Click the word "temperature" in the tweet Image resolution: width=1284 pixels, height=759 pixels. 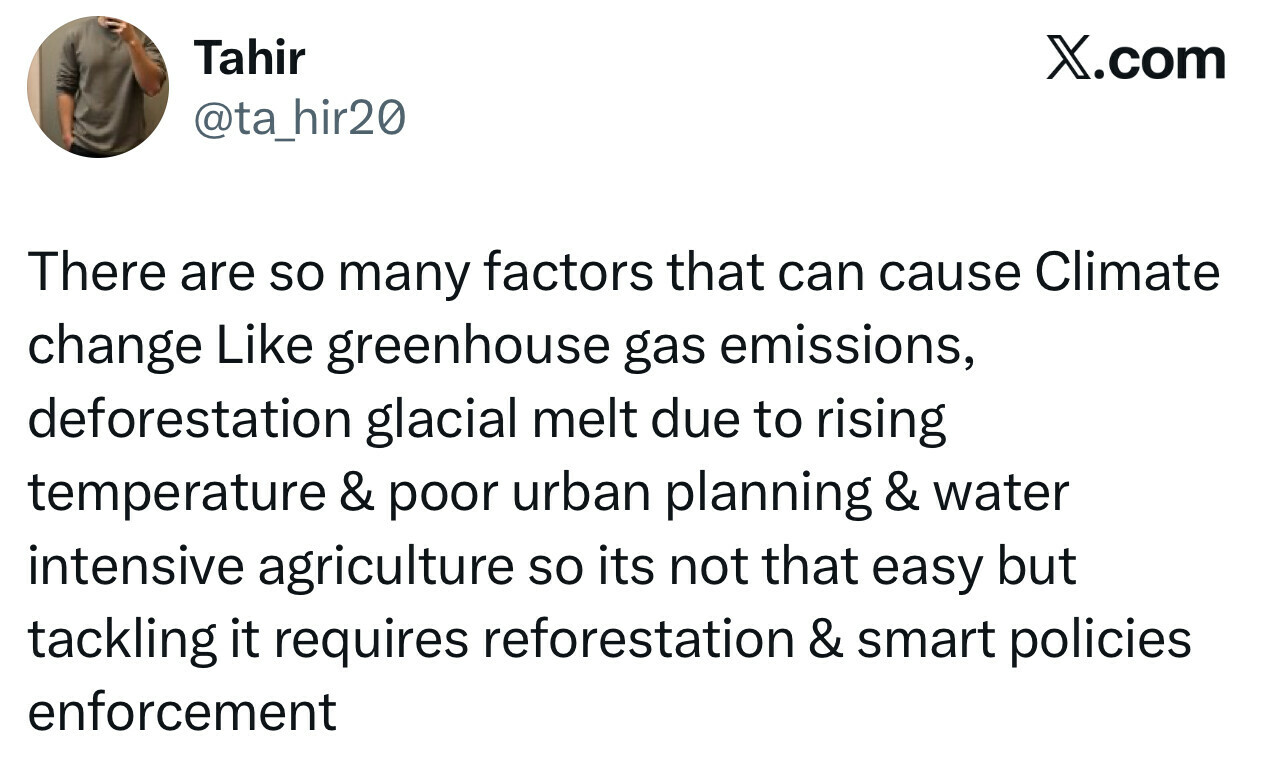point(177,492)
